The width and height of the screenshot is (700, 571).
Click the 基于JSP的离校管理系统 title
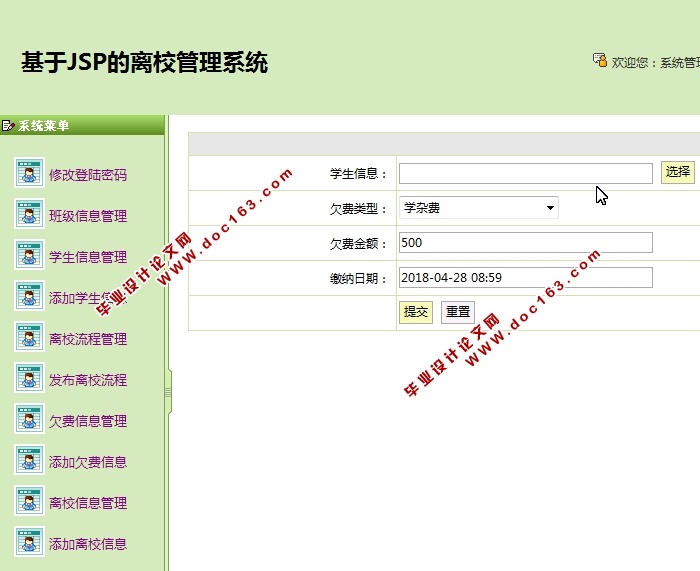pyautogui.click(x=144, y=62)
